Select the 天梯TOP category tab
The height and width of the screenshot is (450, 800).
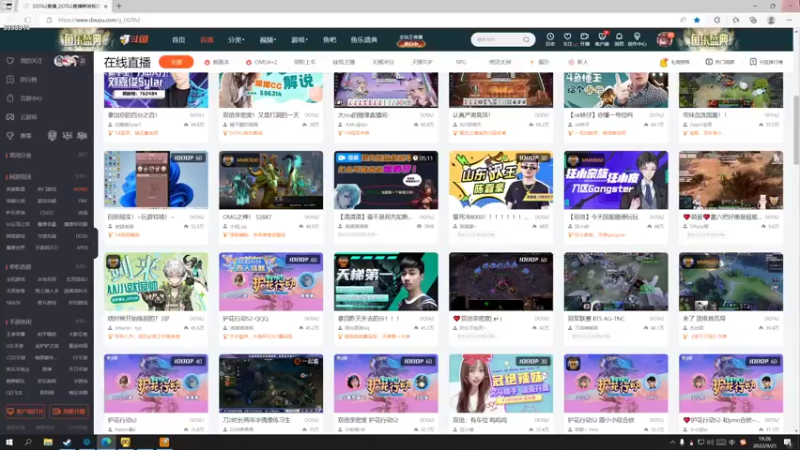422,62
